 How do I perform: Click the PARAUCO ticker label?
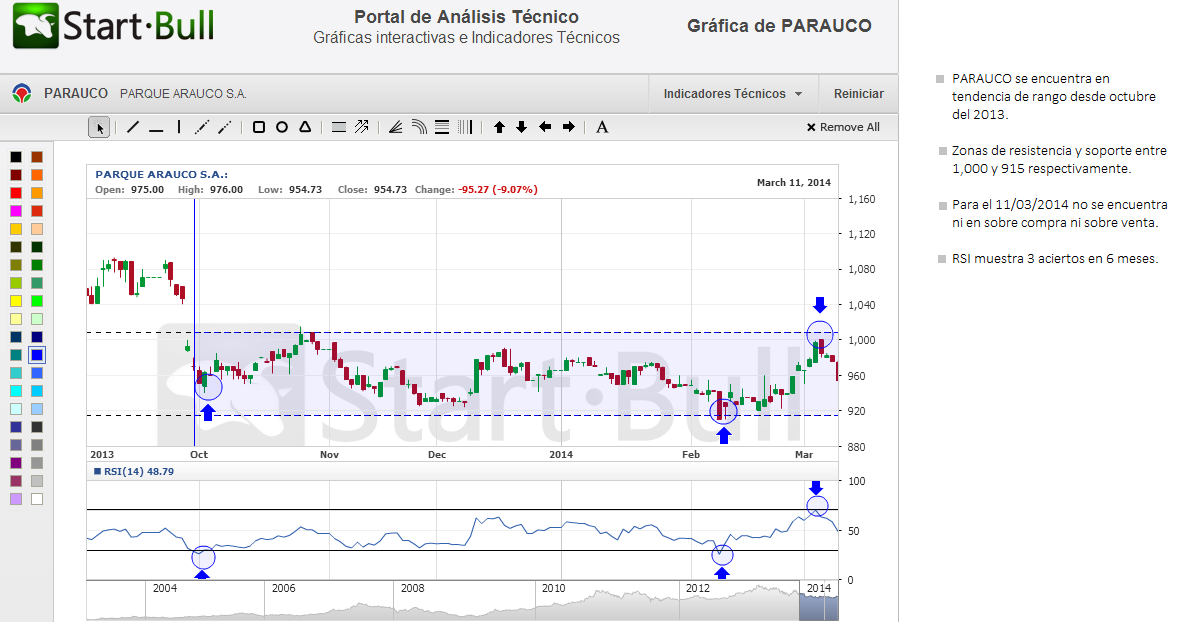pos(76,94)
